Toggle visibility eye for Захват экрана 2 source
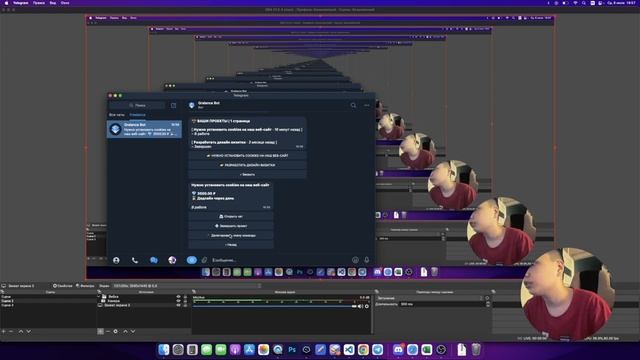 pos(178,305)
